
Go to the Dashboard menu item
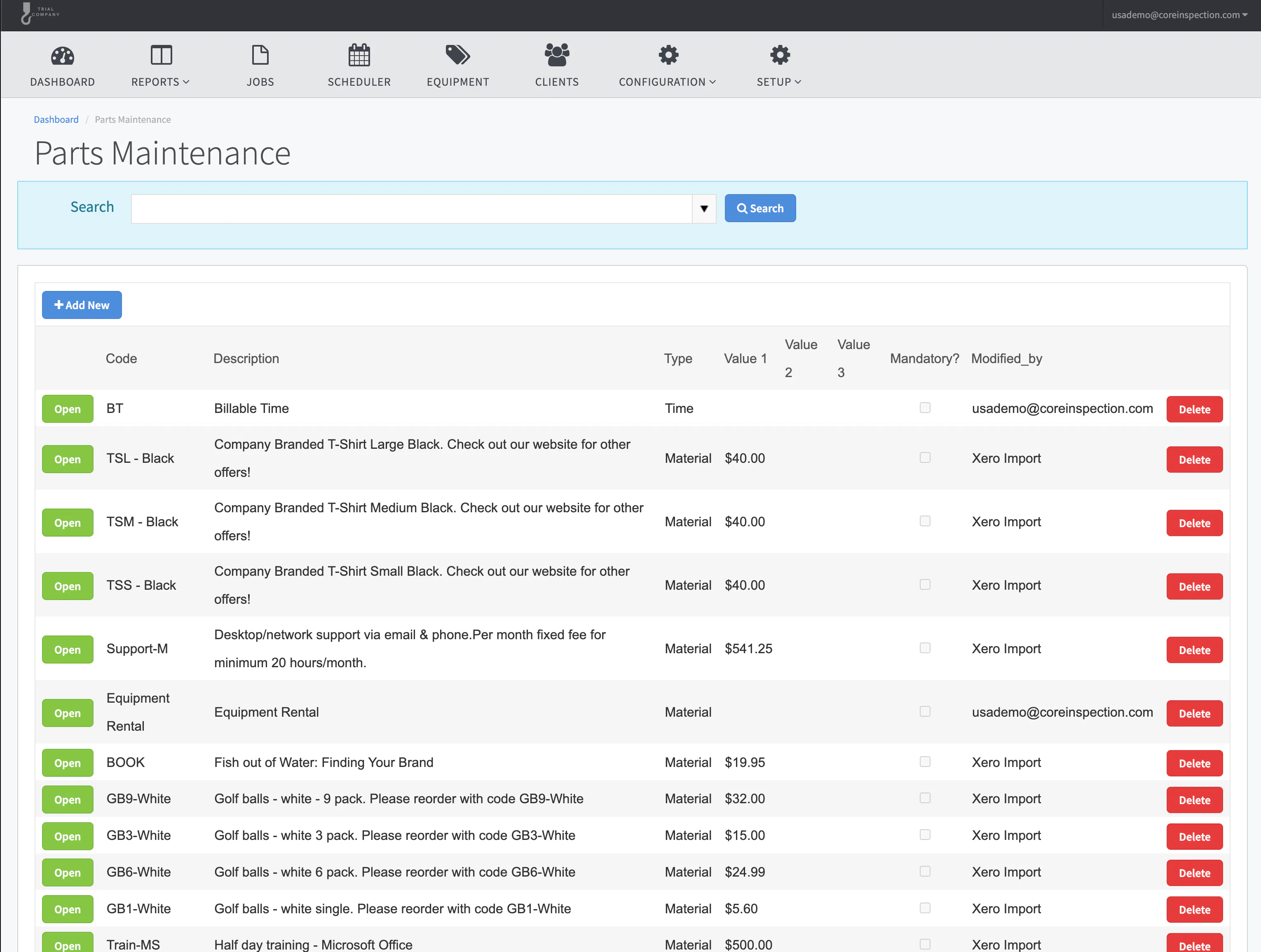click(x=62, y=82)
